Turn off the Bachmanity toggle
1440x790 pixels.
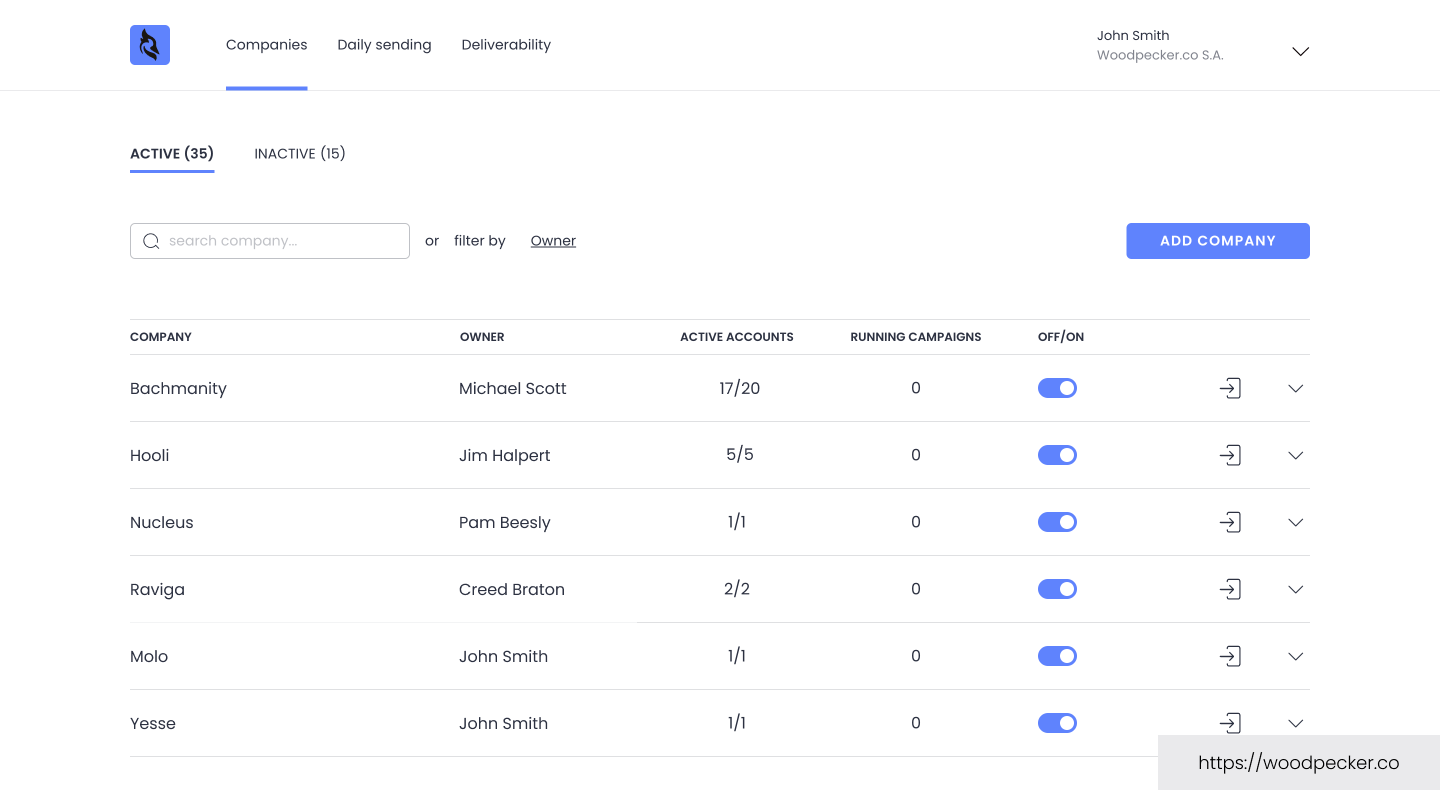click(1057, 388)
